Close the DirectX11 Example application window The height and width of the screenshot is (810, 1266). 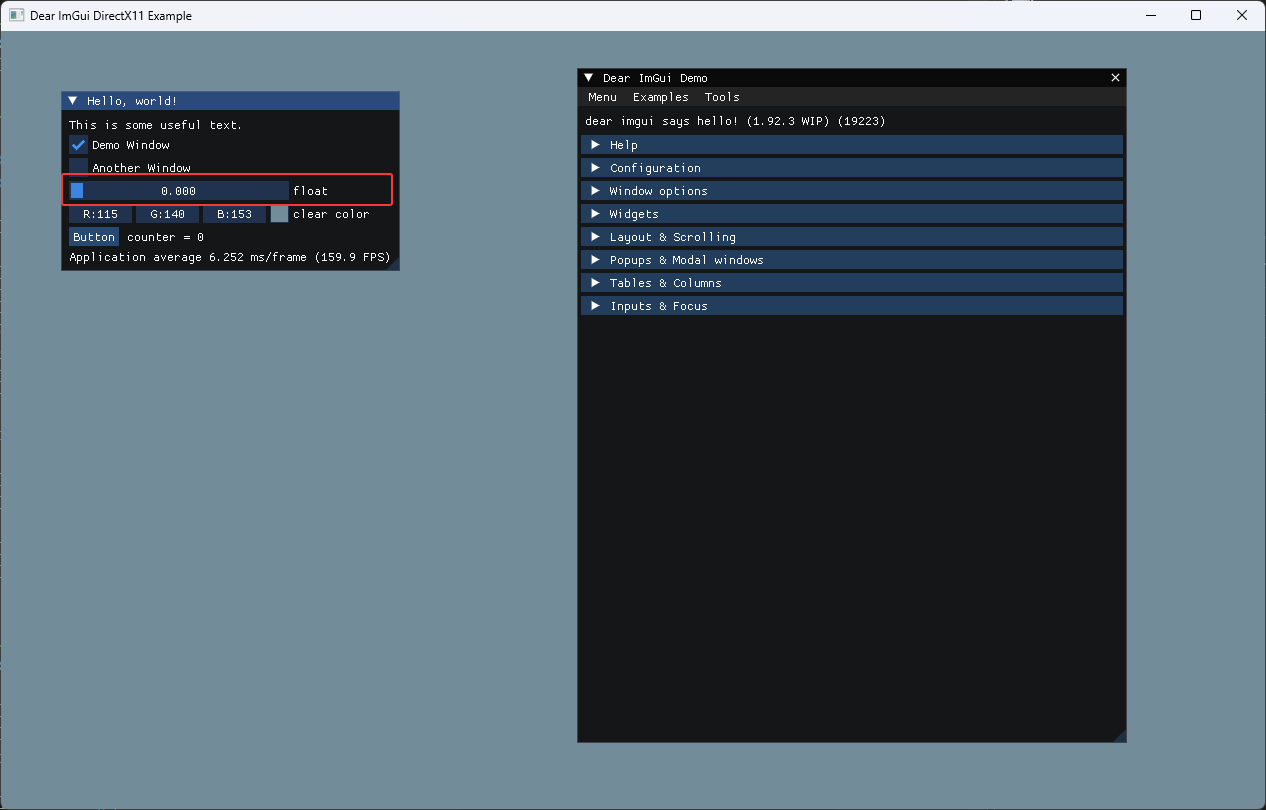[1242, 15]
